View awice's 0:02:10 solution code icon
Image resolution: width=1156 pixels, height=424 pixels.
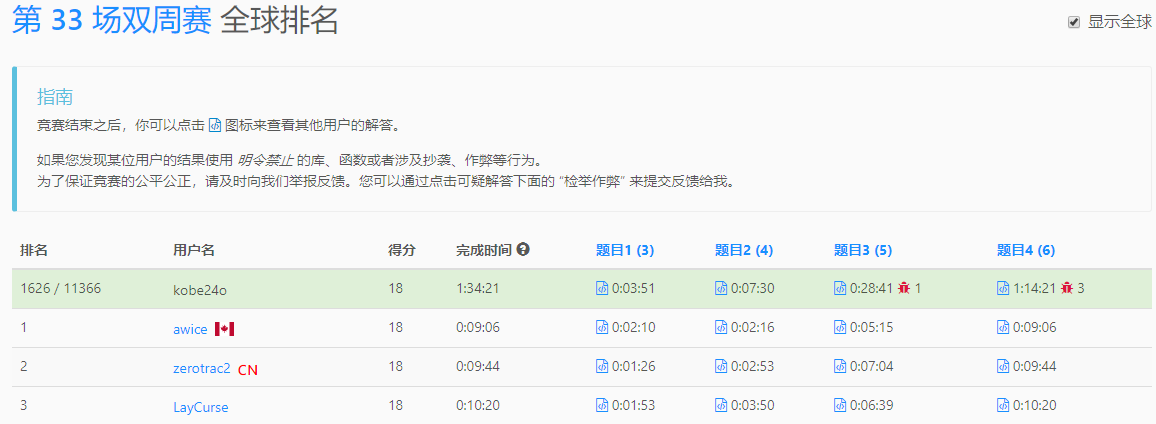click(602, 327)
